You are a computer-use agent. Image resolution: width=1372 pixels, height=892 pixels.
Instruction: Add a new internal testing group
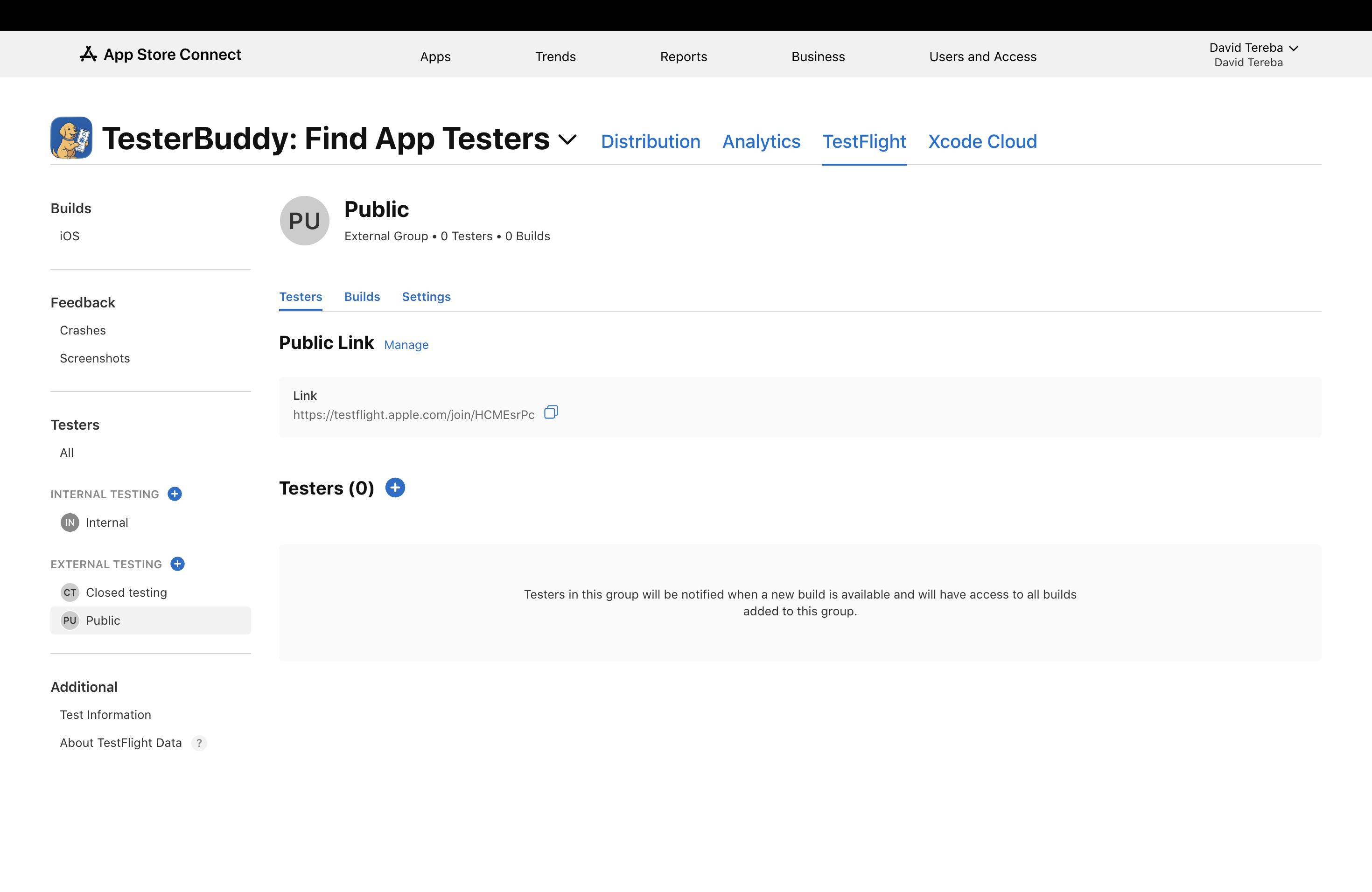(175, 494)
